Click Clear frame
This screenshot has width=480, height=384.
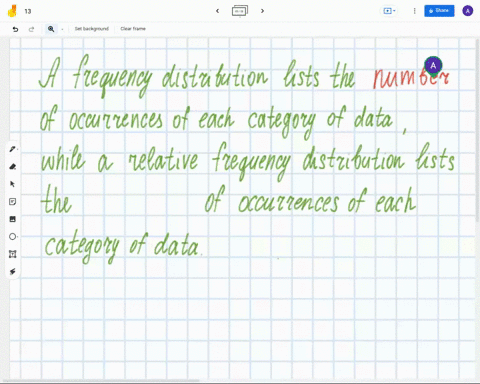[x=133, y=29]
